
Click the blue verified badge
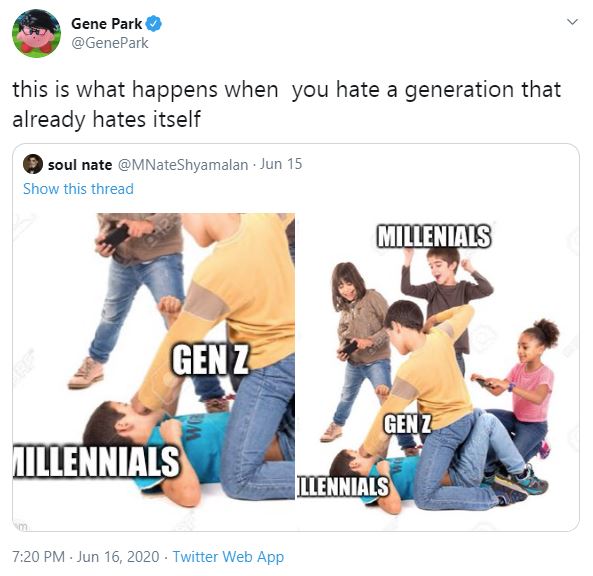point(154,24)
